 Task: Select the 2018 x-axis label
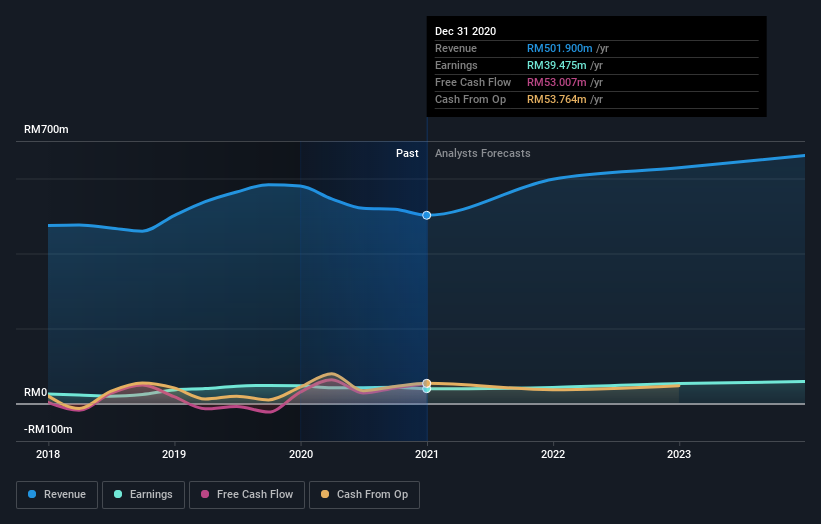(48, 454)
